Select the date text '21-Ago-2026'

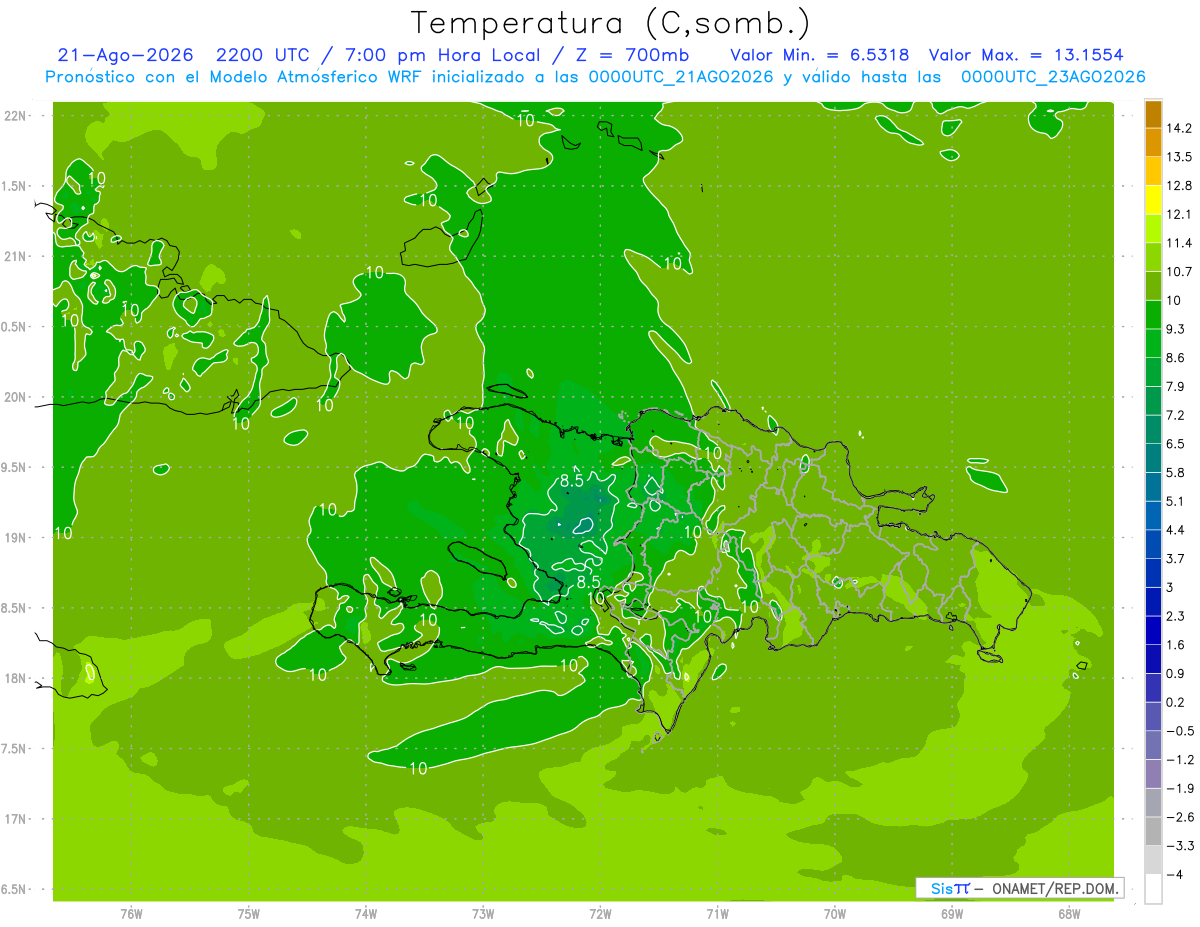(126, 55)
